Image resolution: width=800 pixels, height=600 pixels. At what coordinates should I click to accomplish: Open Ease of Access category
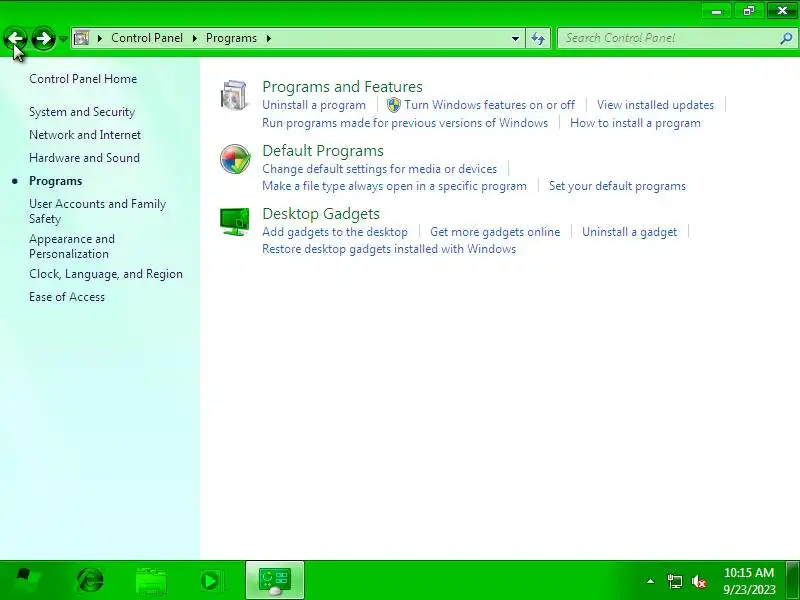pyautogui.click(x=67, y=297)
